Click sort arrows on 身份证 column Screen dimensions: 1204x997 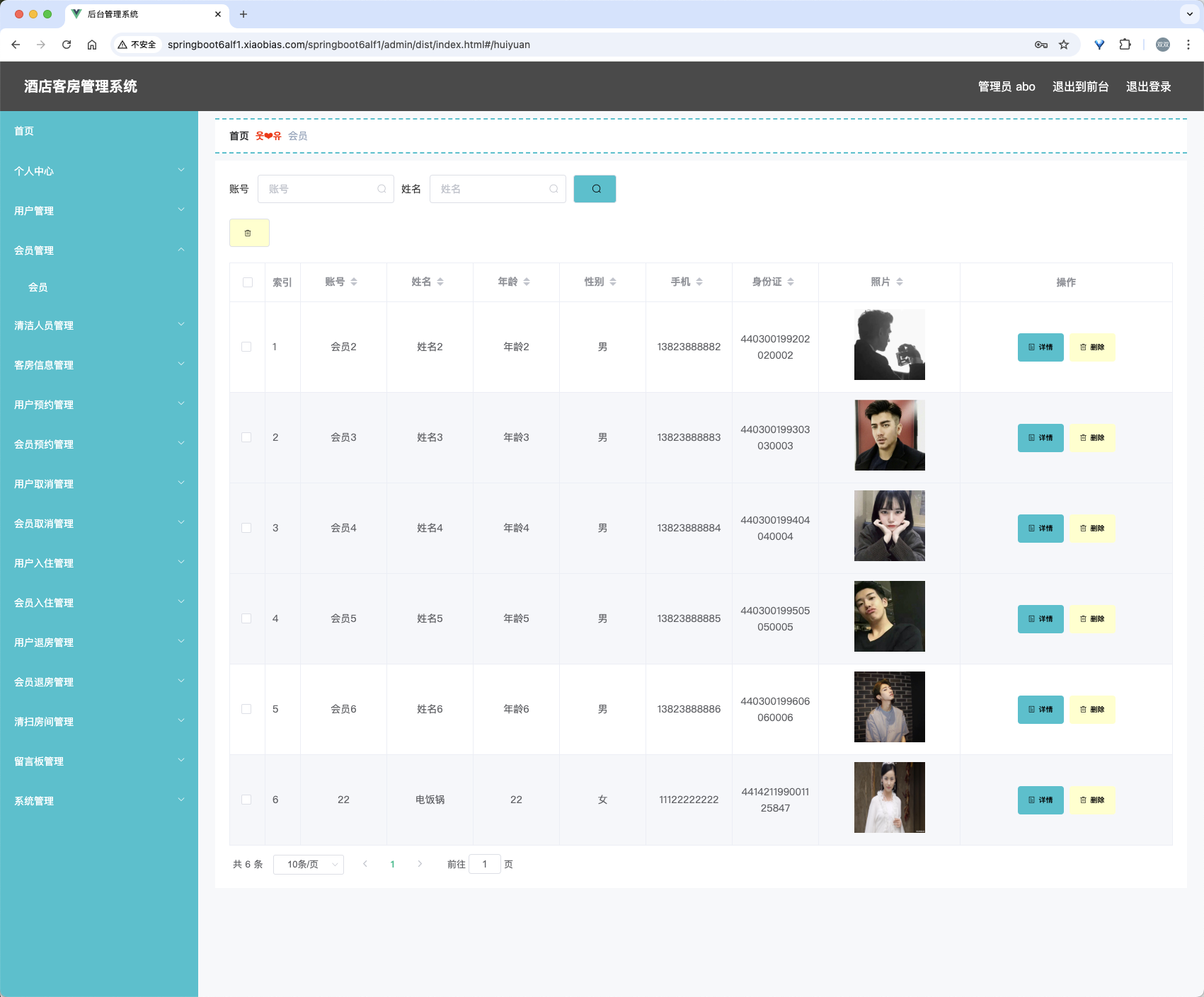(x=791, y=282)
